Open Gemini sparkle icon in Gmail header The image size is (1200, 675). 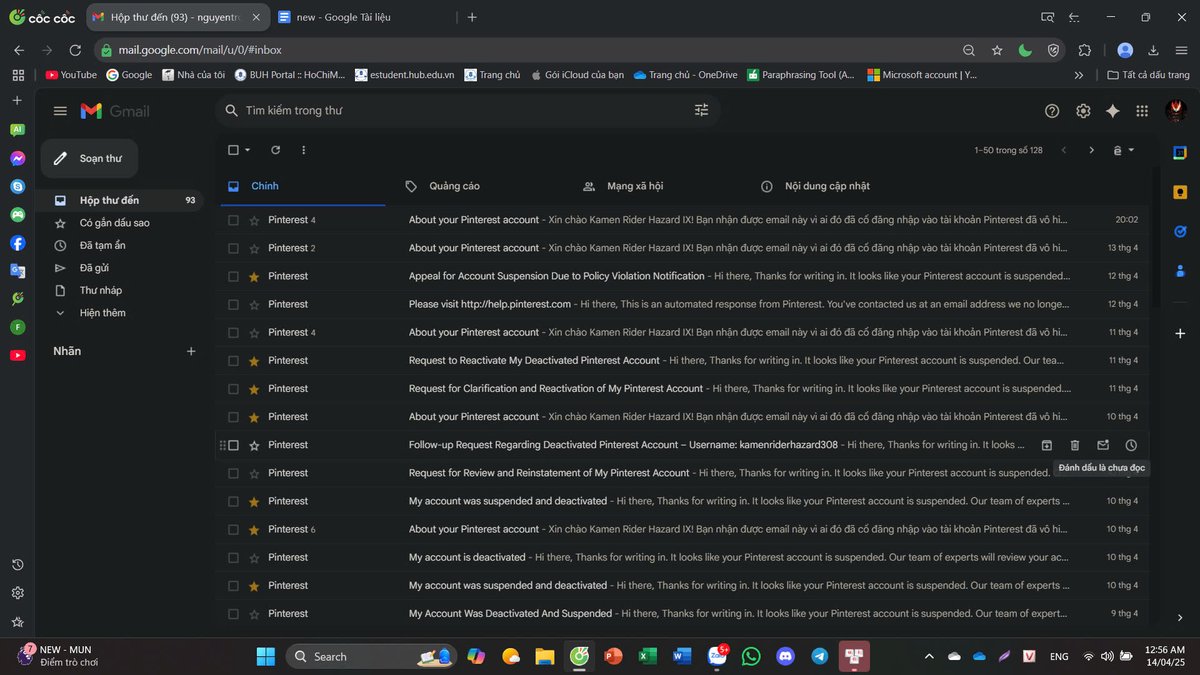[1112, 111]
